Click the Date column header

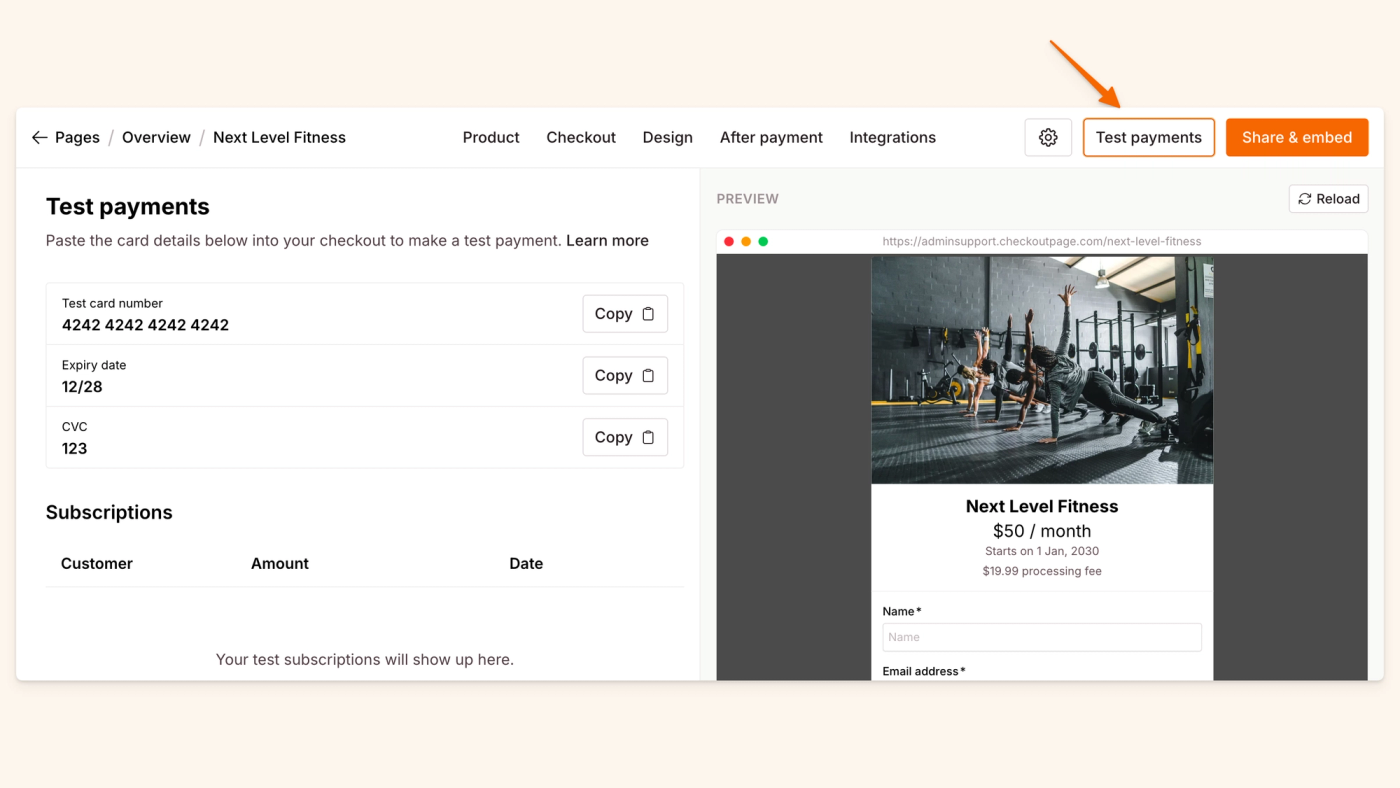click(526, 564)
